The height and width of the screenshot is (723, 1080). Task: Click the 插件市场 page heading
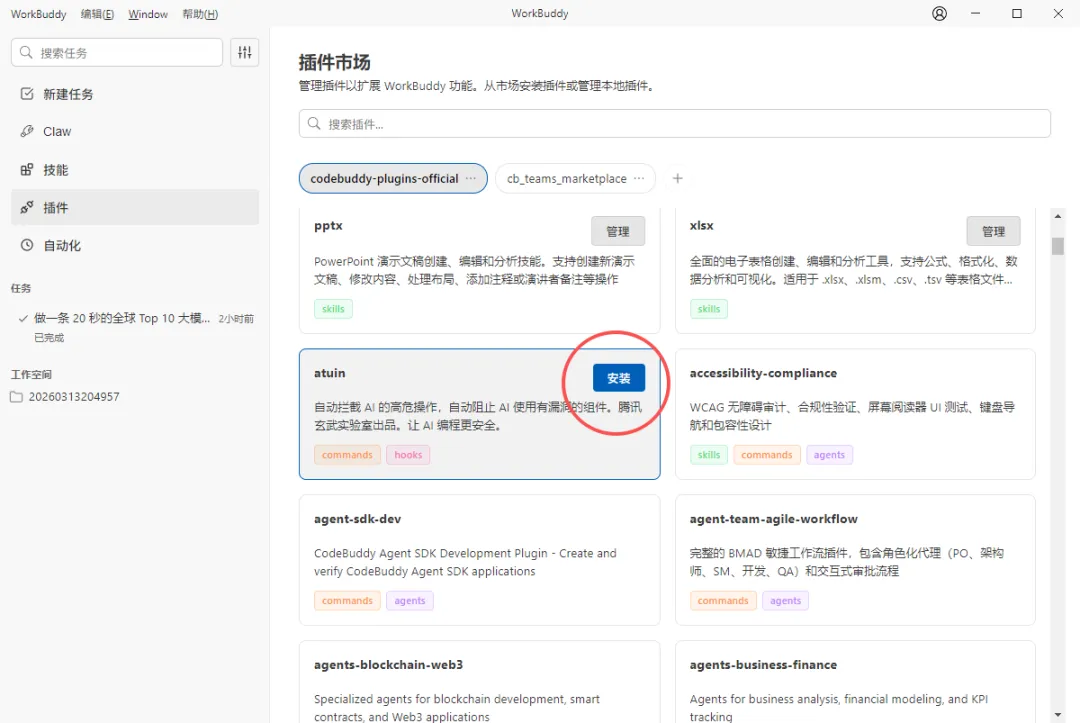click(x=335, y=63)
